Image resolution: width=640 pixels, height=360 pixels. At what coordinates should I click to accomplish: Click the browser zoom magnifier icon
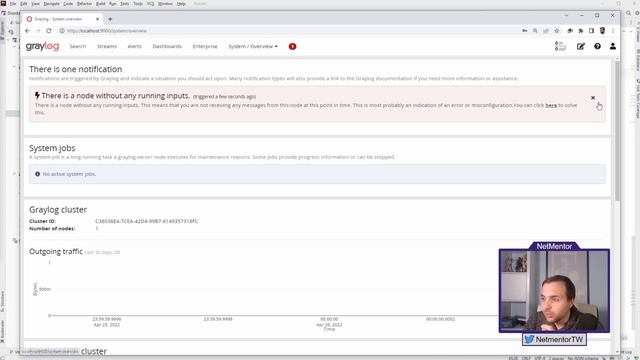tap(535, 31)
